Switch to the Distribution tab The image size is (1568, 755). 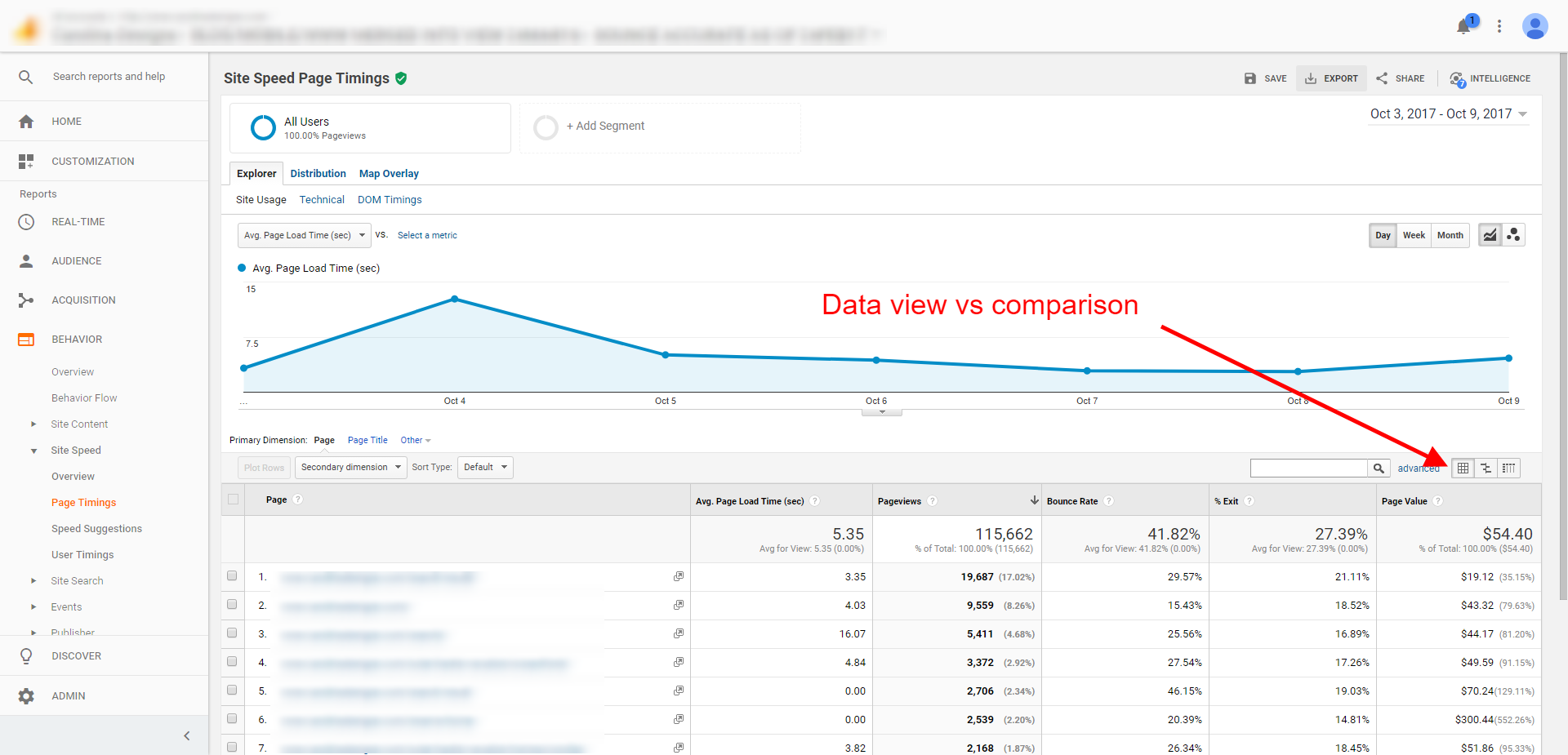(318, 173)
